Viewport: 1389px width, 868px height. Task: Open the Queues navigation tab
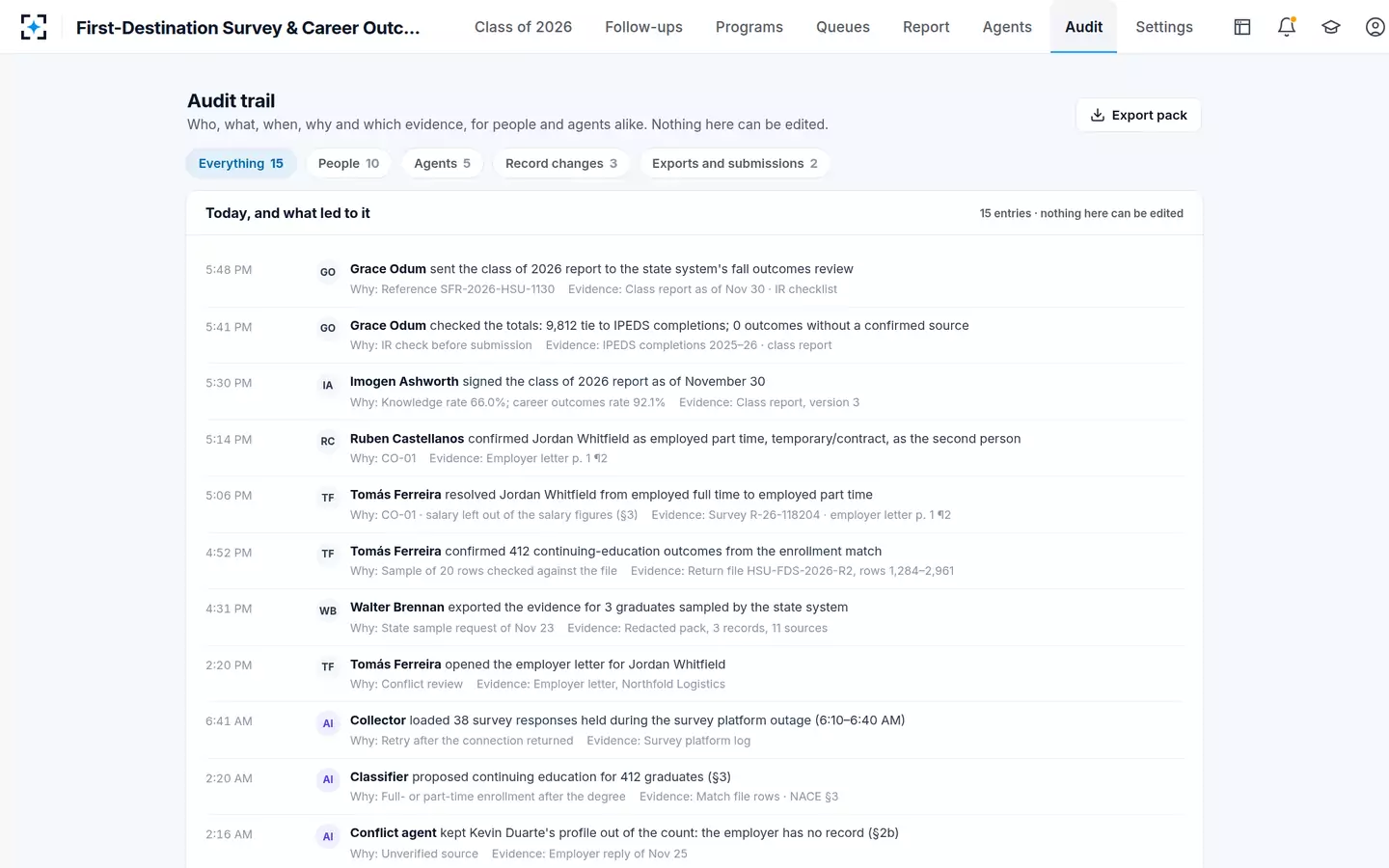click(843, 27)
